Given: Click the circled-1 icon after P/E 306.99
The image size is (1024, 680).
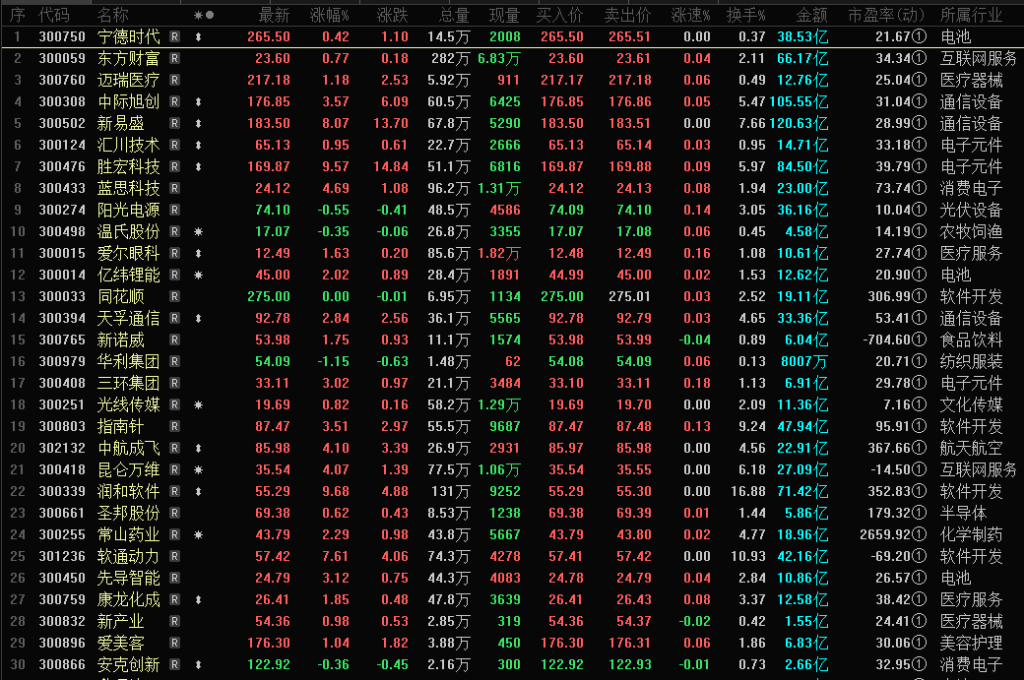Looking at the screenshot, I should point(920,297).
